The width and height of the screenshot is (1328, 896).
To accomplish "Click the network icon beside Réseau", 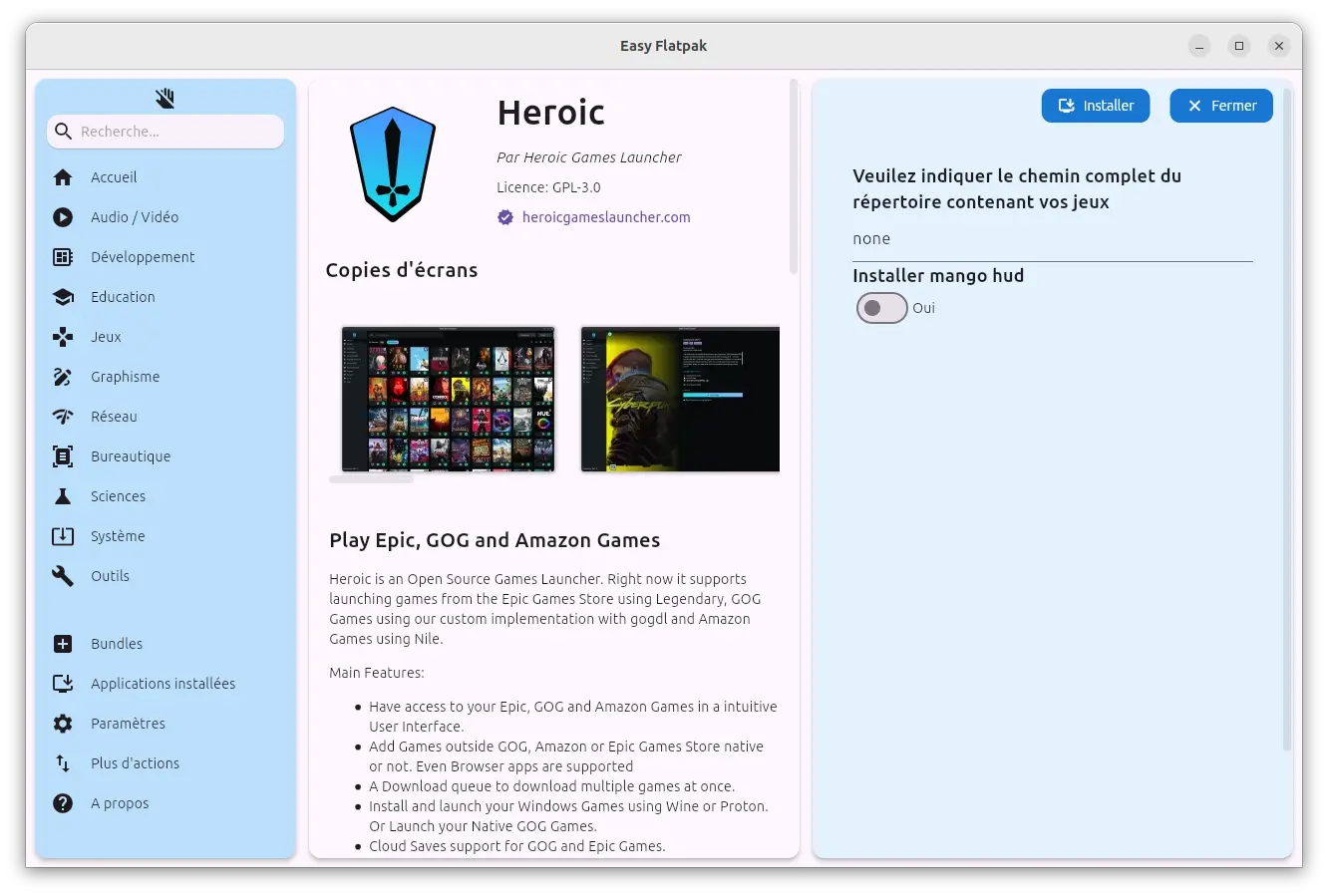I will [x=63, y=417].
